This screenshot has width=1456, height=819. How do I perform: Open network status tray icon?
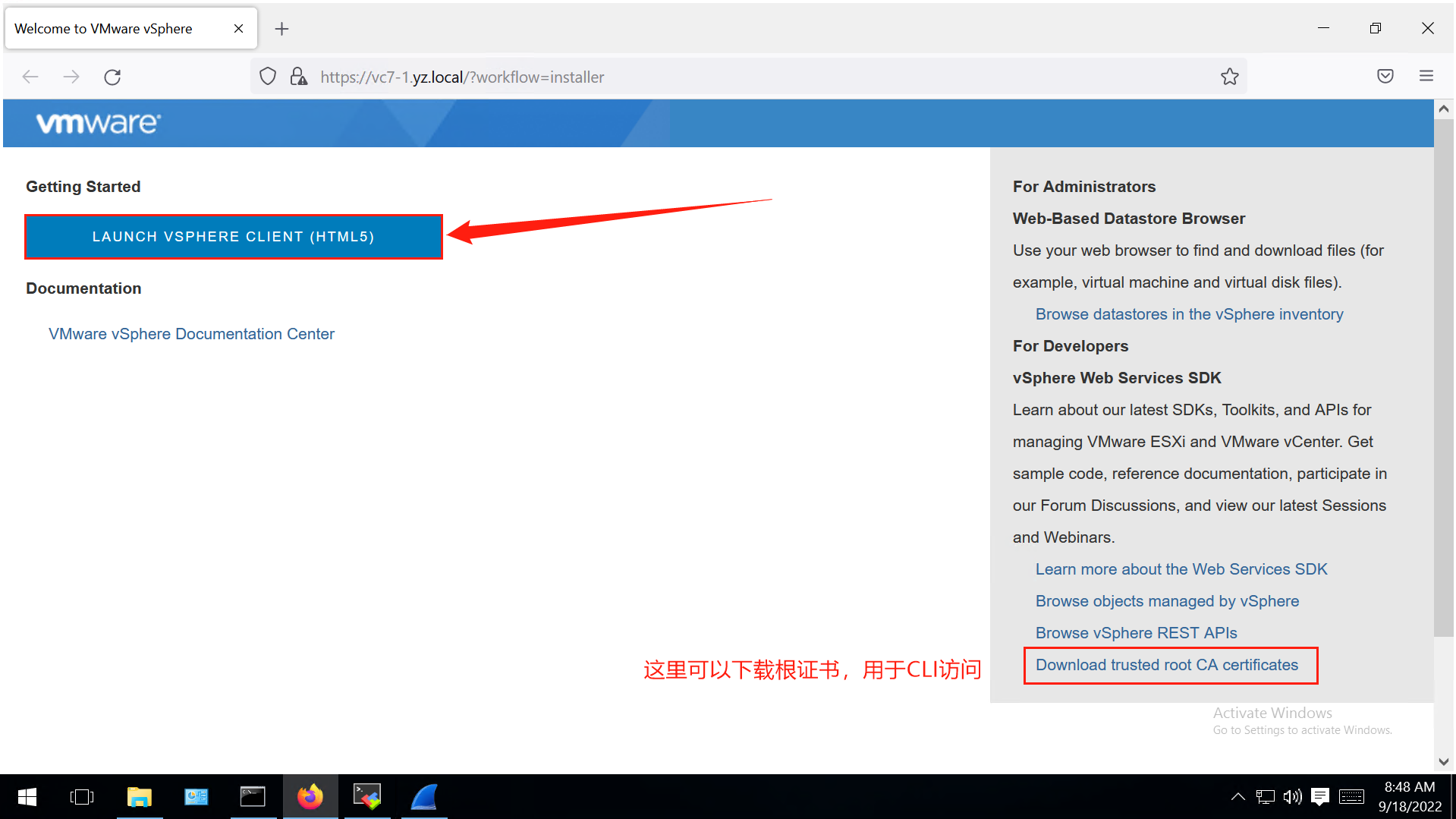pyautogui.click(x=1265, y=797)
